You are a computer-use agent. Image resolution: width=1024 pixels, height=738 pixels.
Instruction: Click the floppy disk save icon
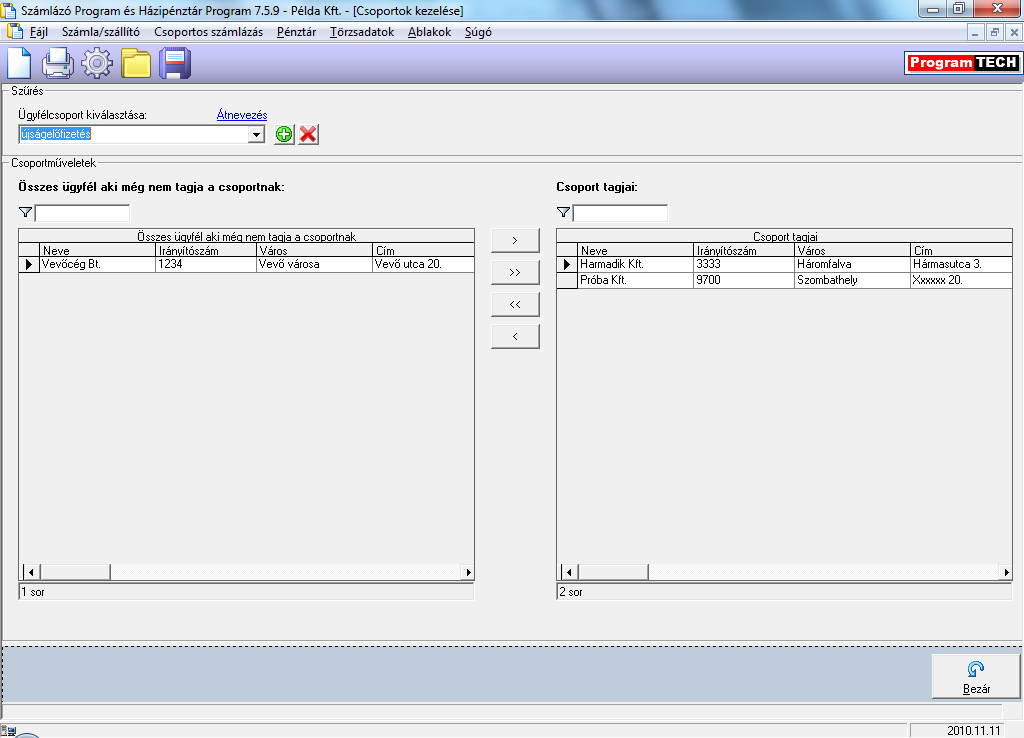(x=174, y=64)
